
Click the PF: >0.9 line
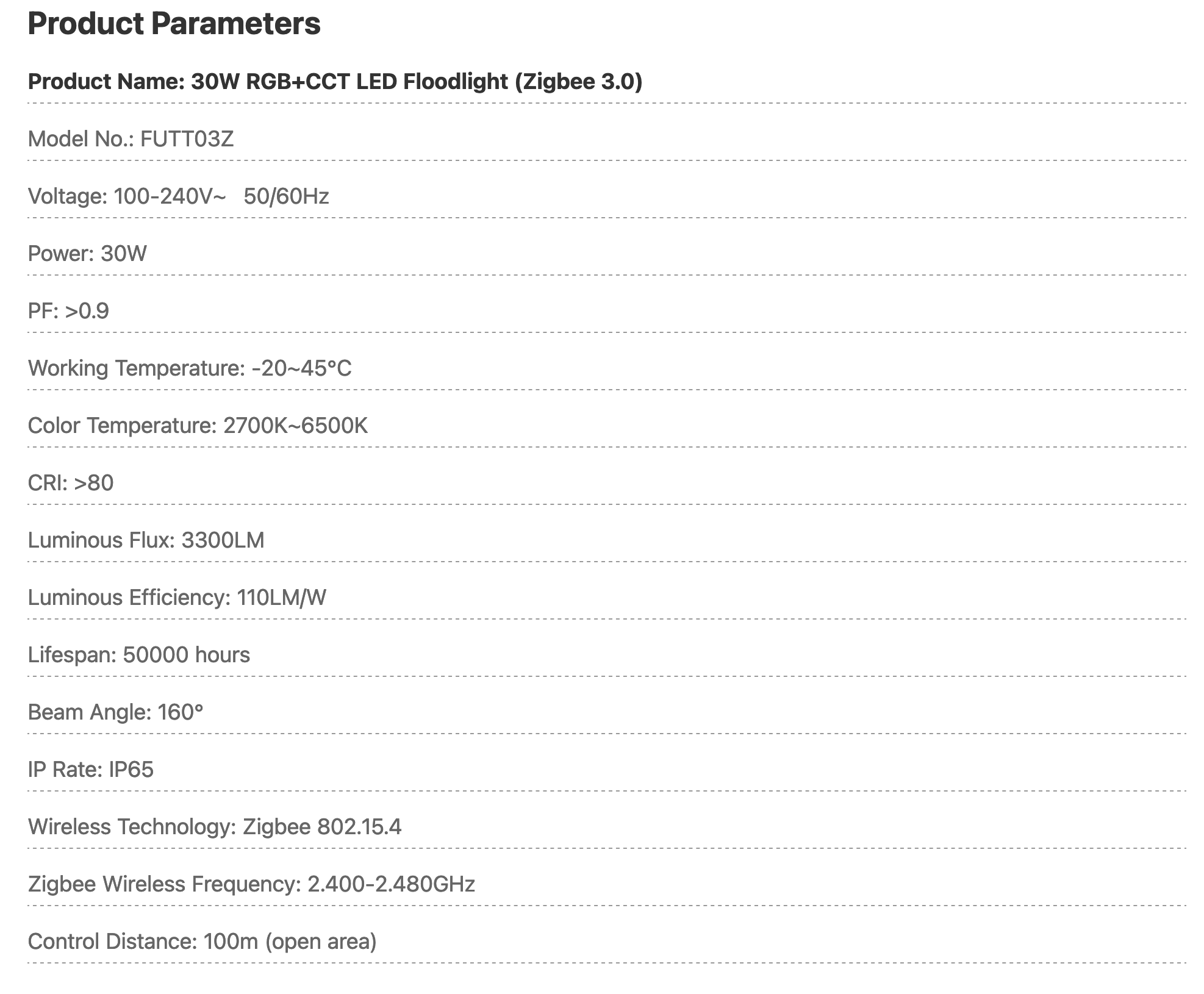point(68,311)
